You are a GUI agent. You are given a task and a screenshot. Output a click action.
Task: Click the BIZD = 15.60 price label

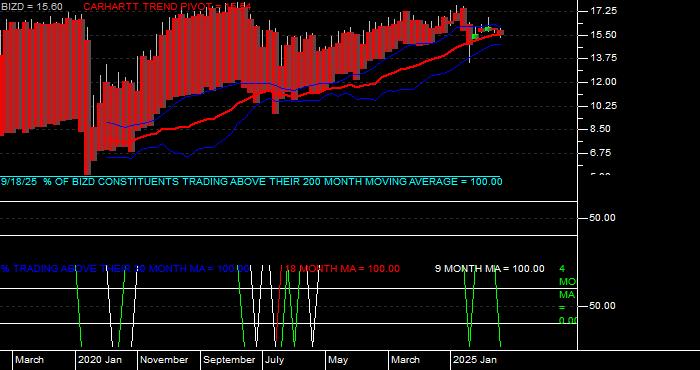click(31, 7)
